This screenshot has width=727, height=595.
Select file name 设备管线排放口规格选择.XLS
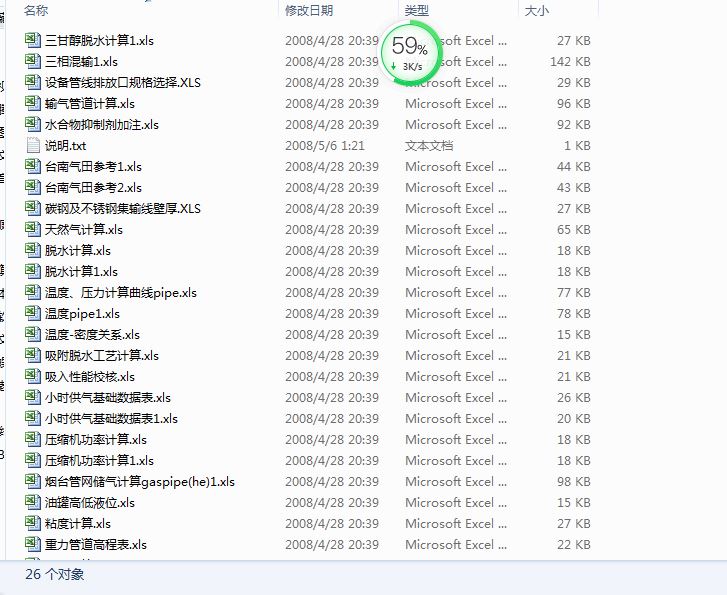click(x=123, y=82)
